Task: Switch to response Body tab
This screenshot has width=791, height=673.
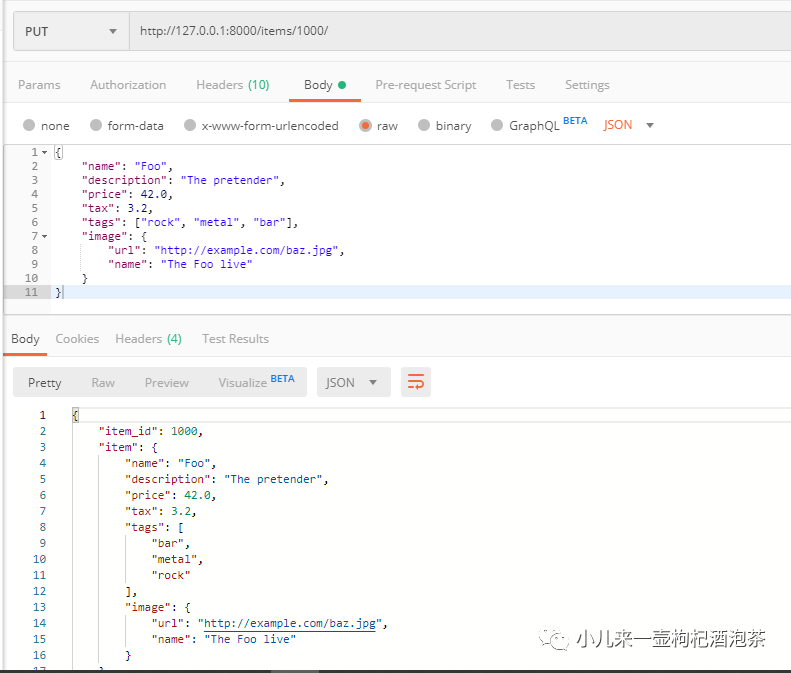Action: 25,339
